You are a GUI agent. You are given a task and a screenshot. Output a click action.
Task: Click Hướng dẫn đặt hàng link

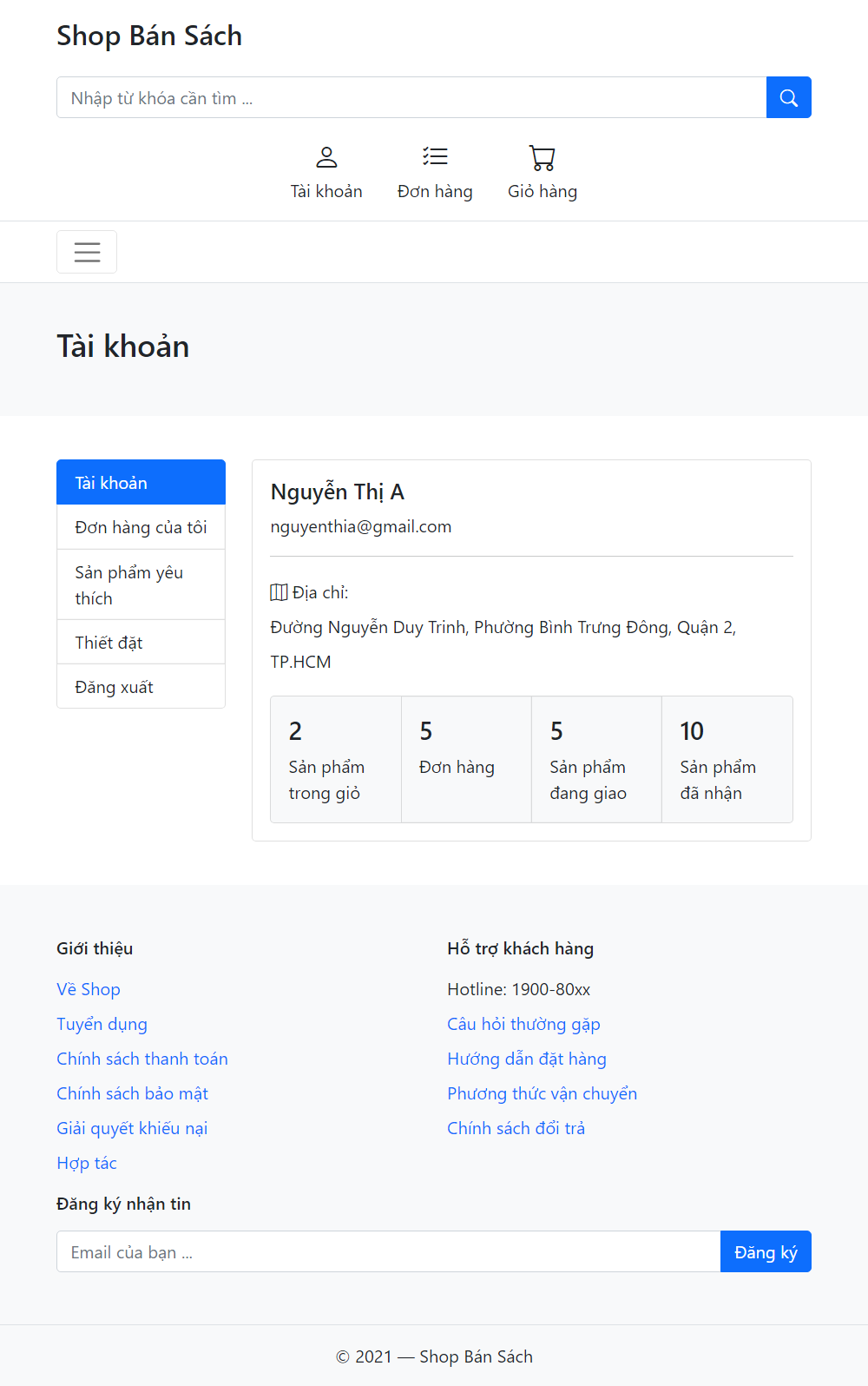click(527, 1059)
